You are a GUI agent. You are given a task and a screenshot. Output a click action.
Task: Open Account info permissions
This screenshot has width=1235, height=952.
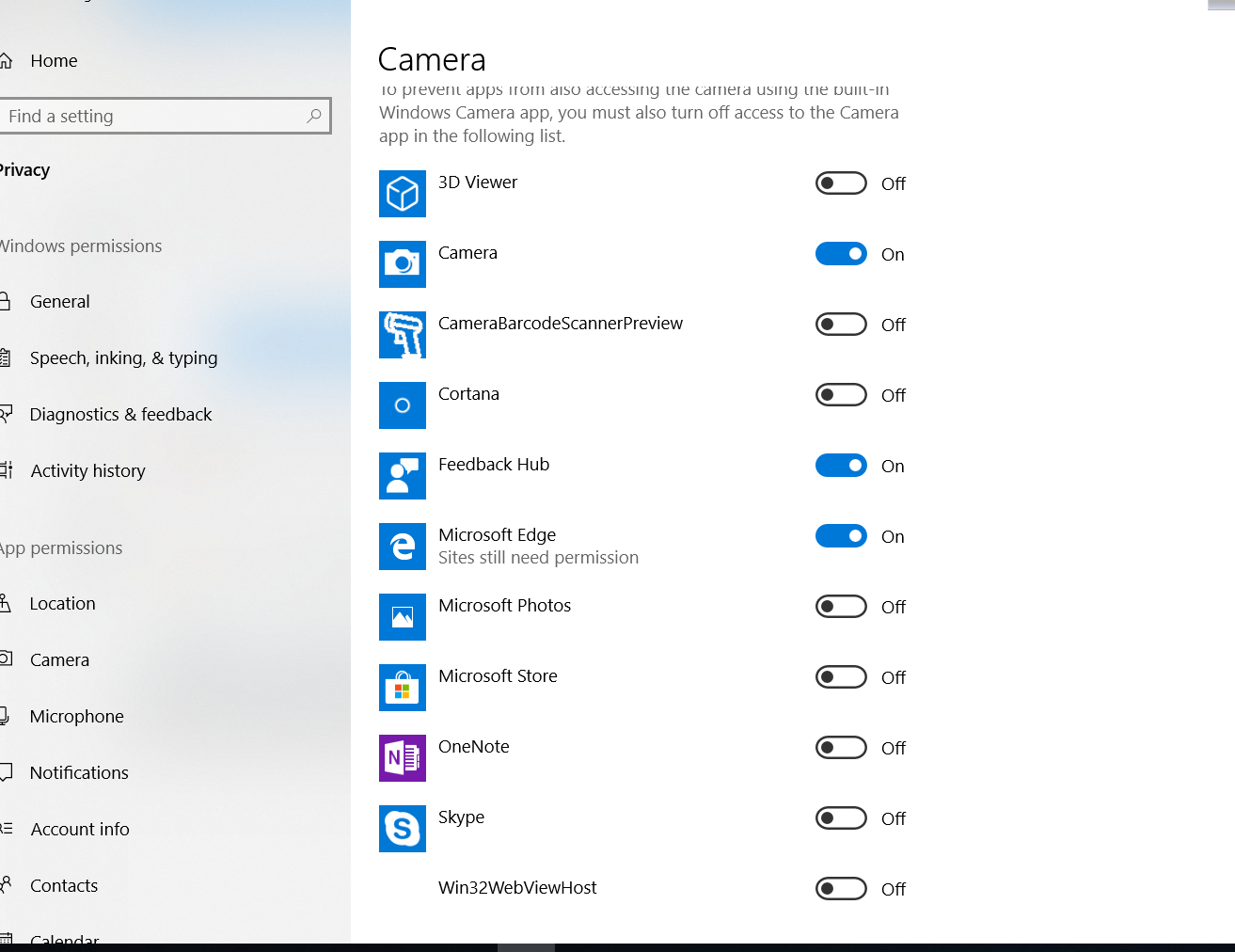pos(80,830)
